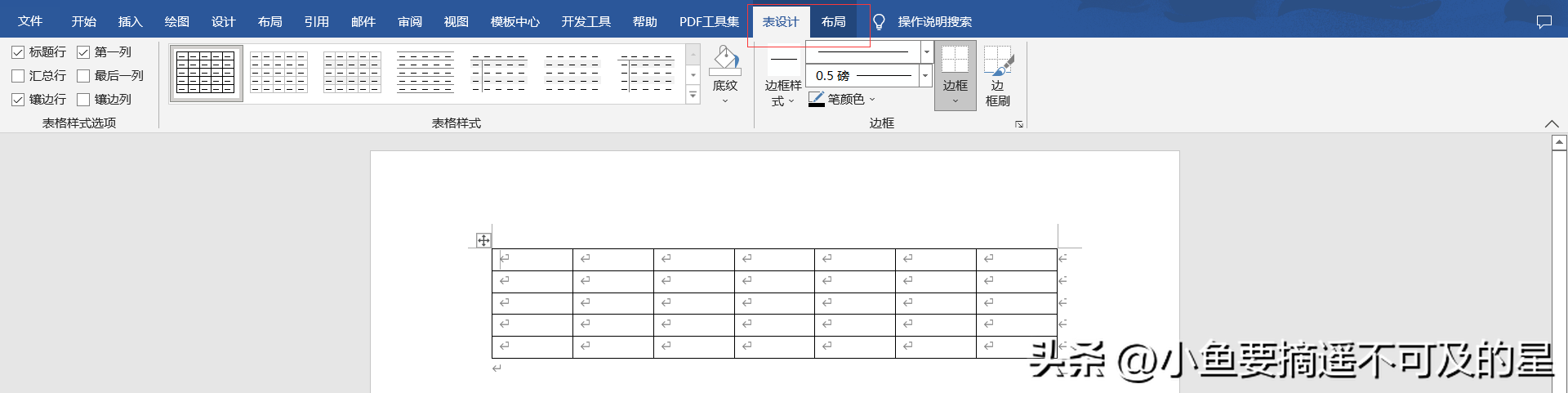
Task: Select the second table style thumbnail in the gallery
Action: [279, 73]
